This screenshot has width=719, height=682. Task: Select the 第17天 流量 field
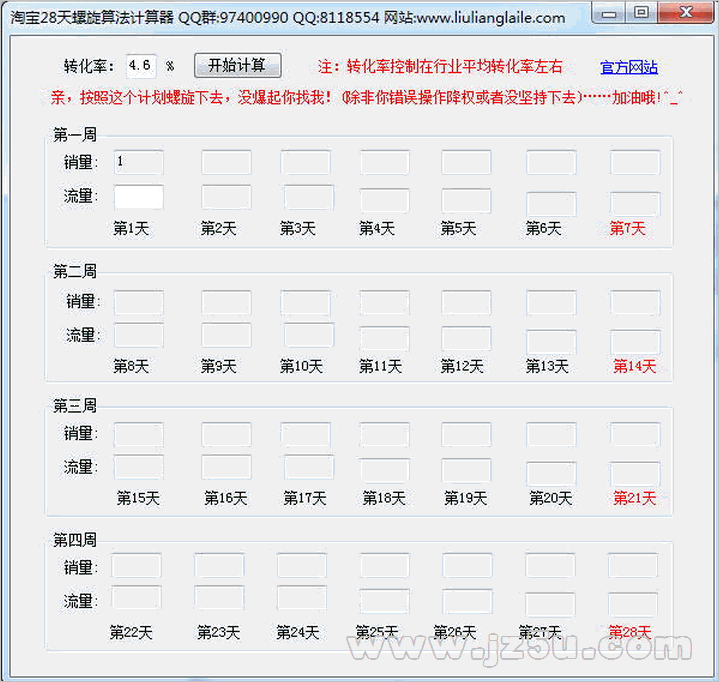309,467
